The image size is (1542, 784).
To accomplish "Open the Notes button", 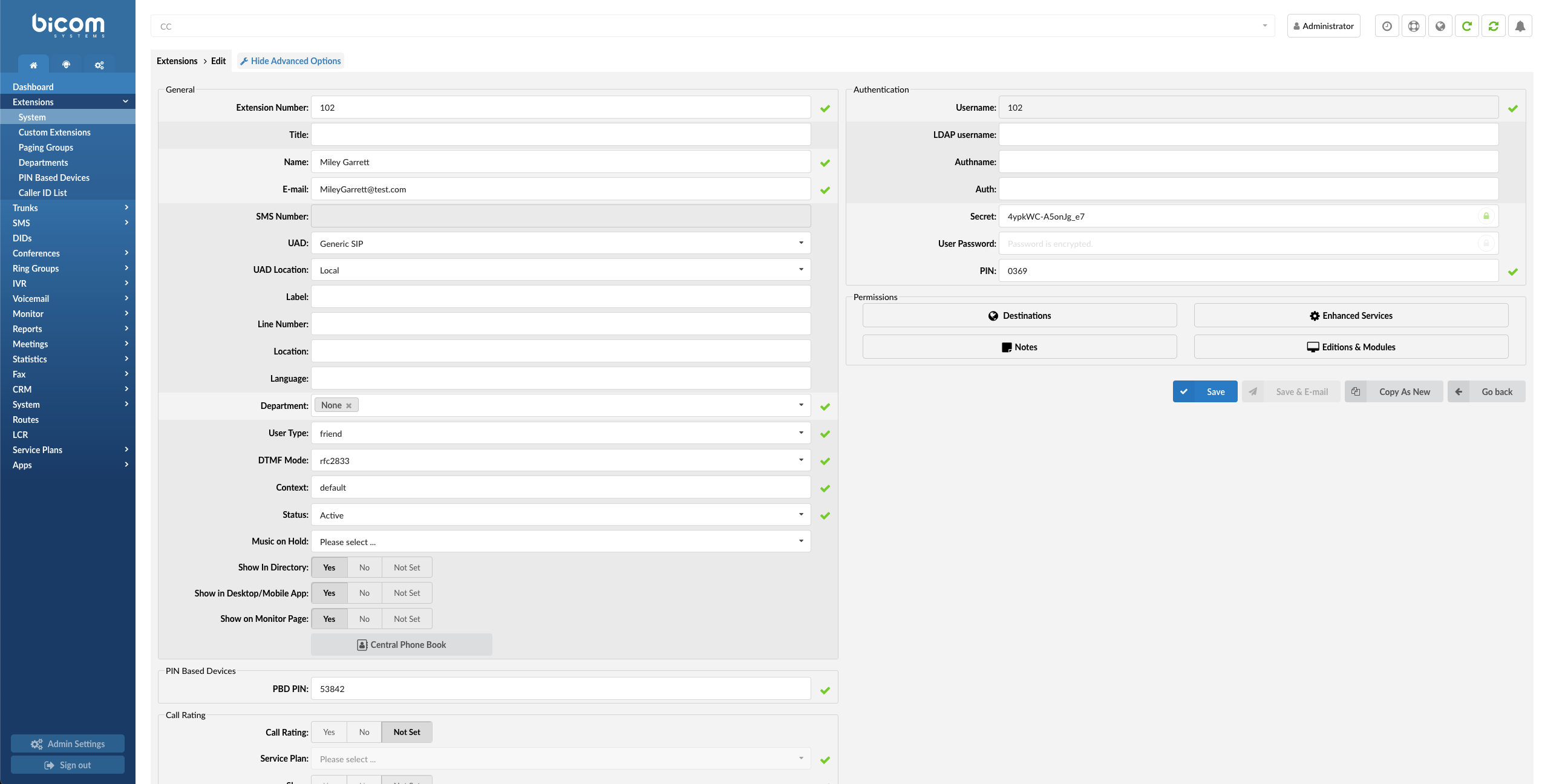I will coord(1019,347).
